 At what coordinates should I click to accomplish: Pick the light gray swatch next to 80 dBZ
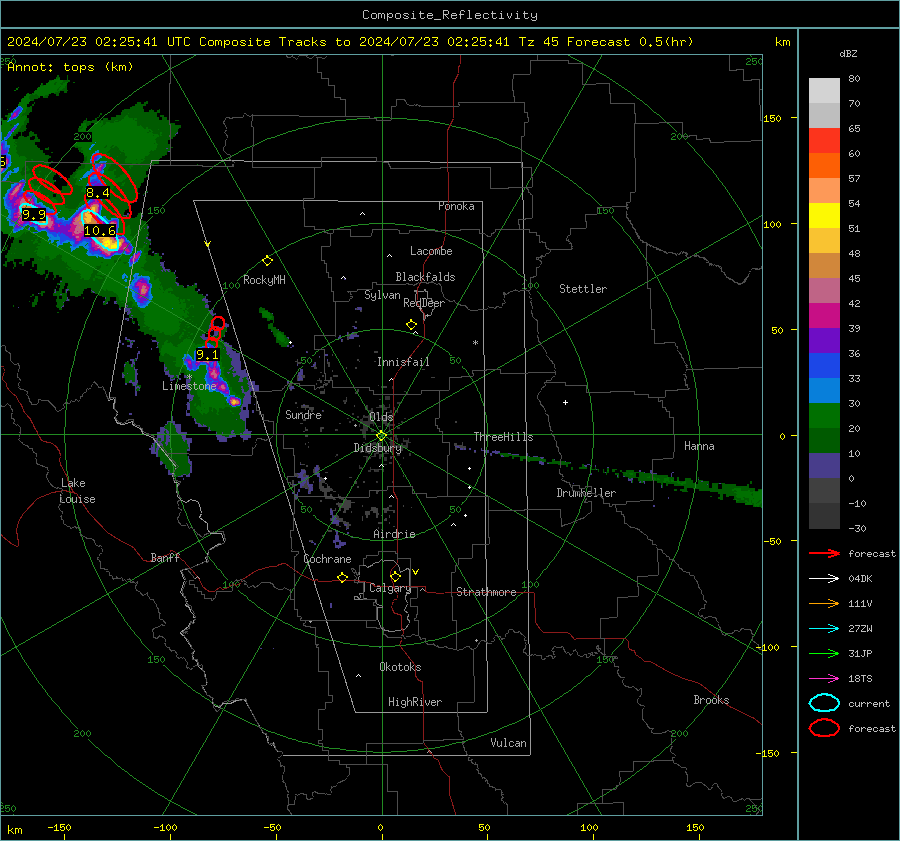[824, 91]
